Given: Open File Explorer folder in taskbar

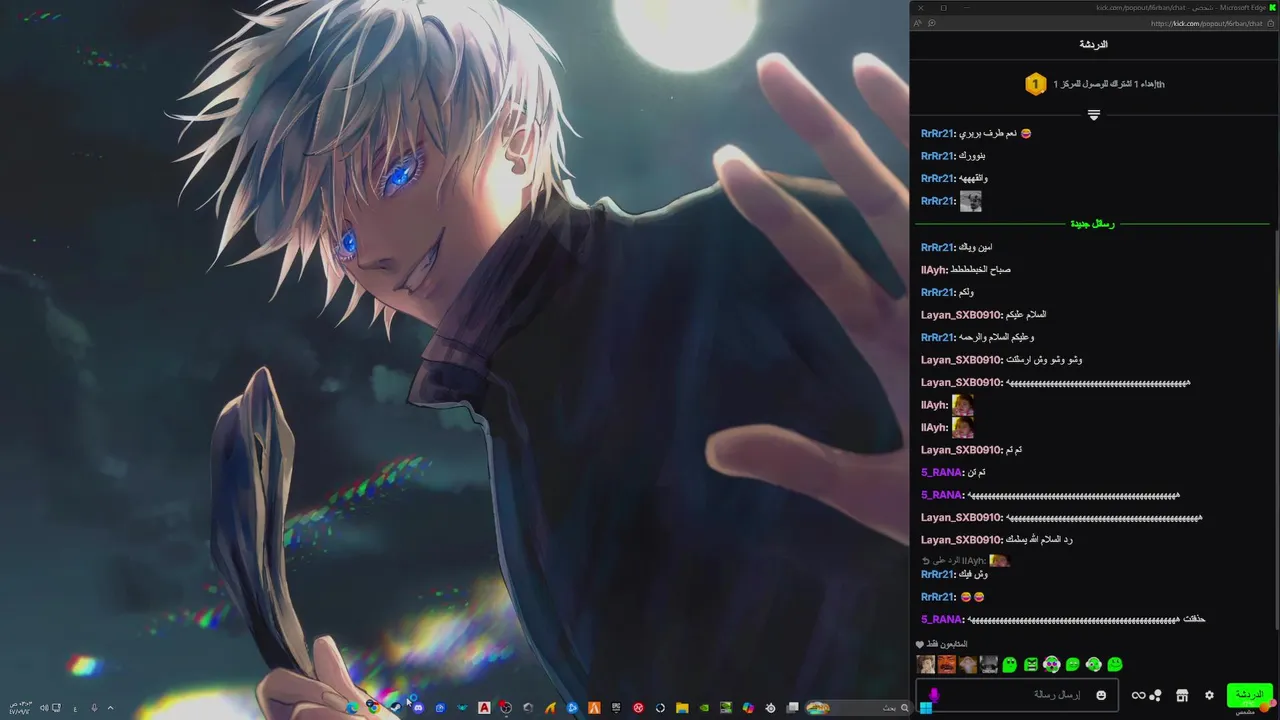Looking at the screenshot, I should pyautogui.click(x=682, y=708).
